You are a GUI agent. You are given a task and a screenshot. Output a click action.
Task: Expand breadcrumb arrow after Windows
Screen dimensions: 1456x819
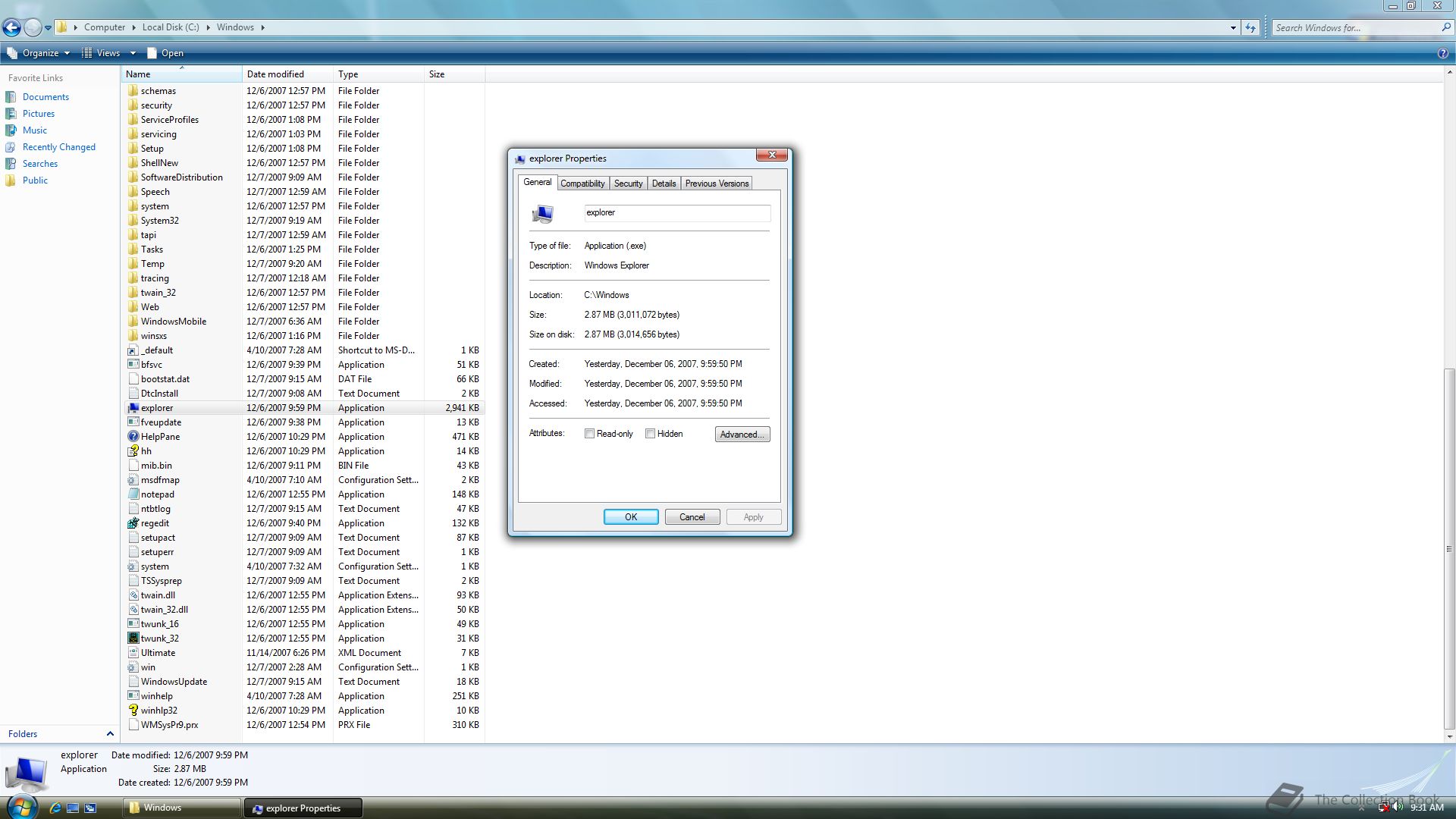(x=263, y=27)
